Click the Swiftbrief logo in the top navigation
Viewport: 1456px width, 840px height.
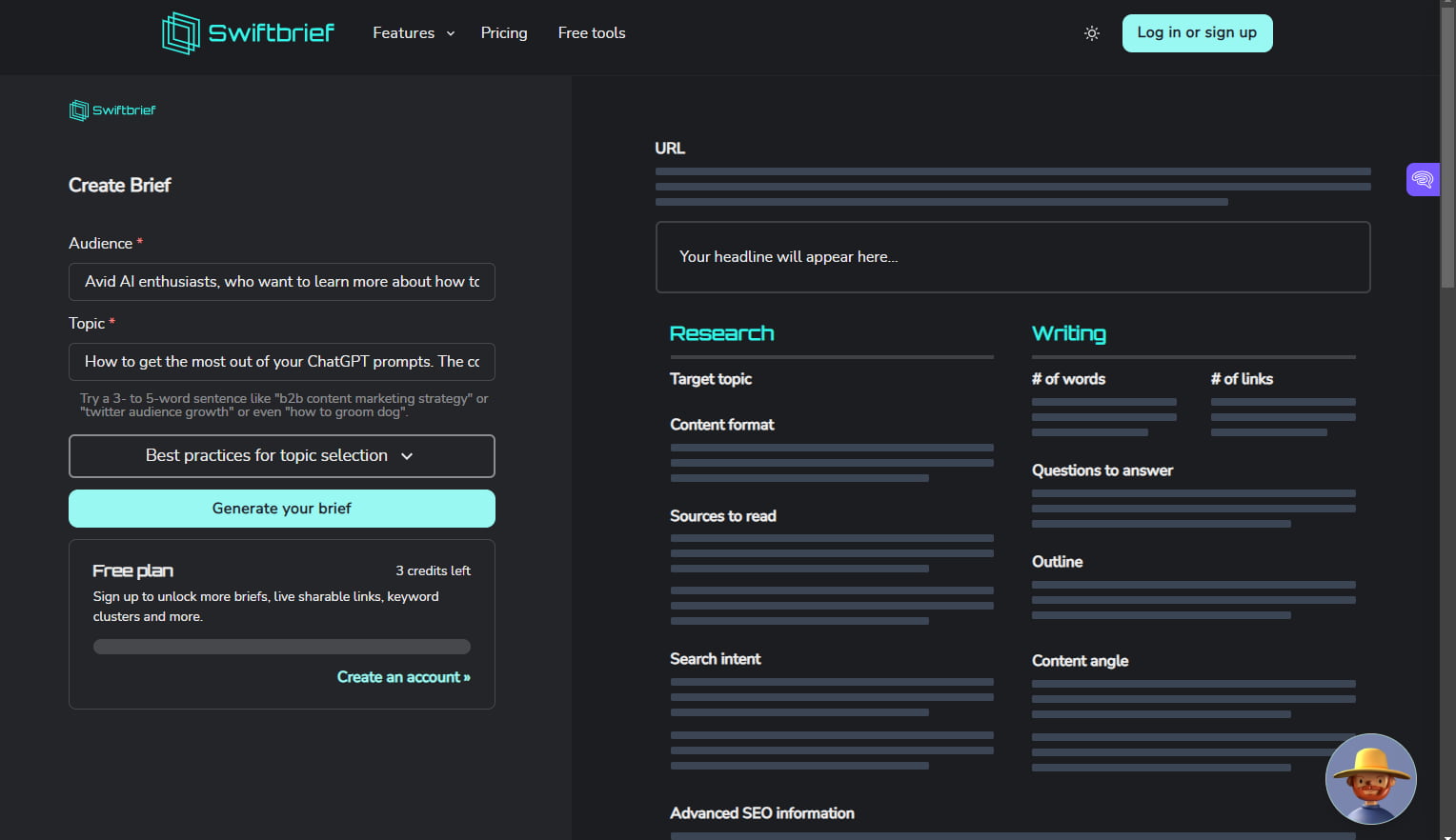pos(247,32)
